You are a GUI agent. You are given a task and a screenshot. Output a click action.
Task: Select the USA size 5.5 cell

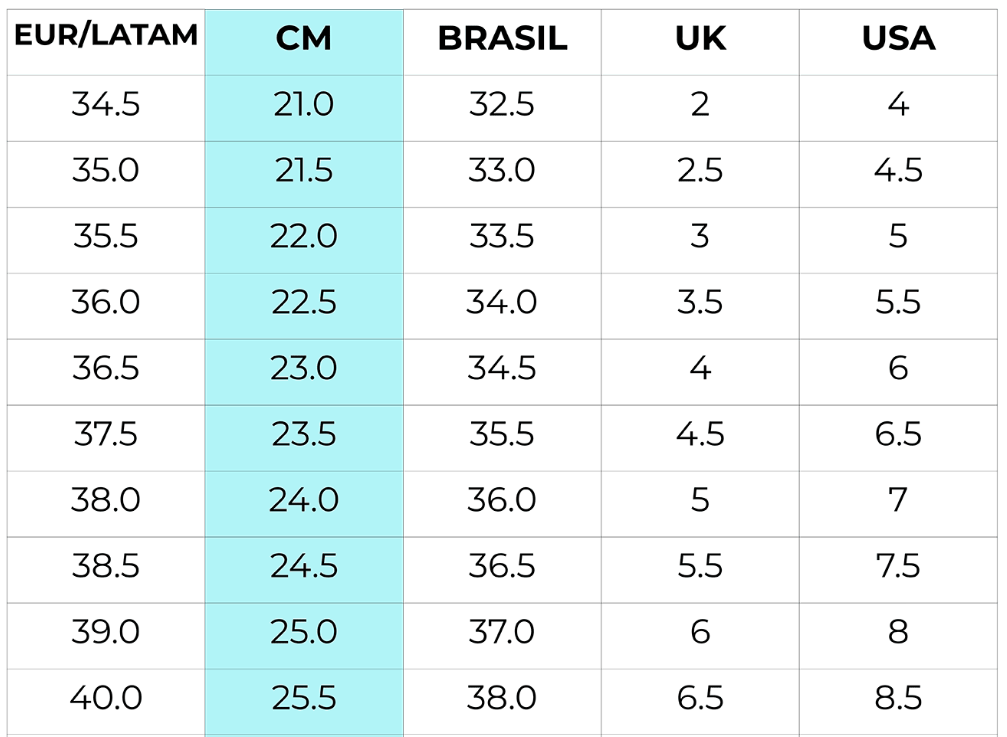click(x=898, y=302)
